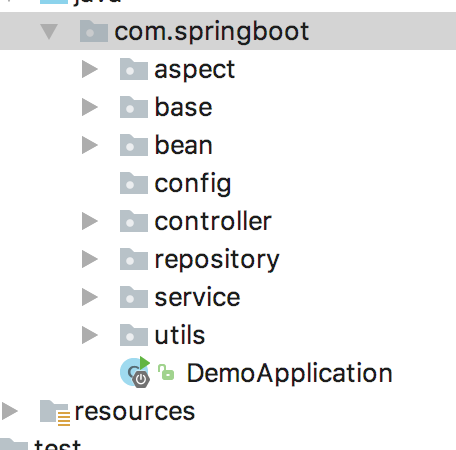This screenshot has width=456, height=450.
Task: Click the utils package folder icon
Action: coord(134,335)
